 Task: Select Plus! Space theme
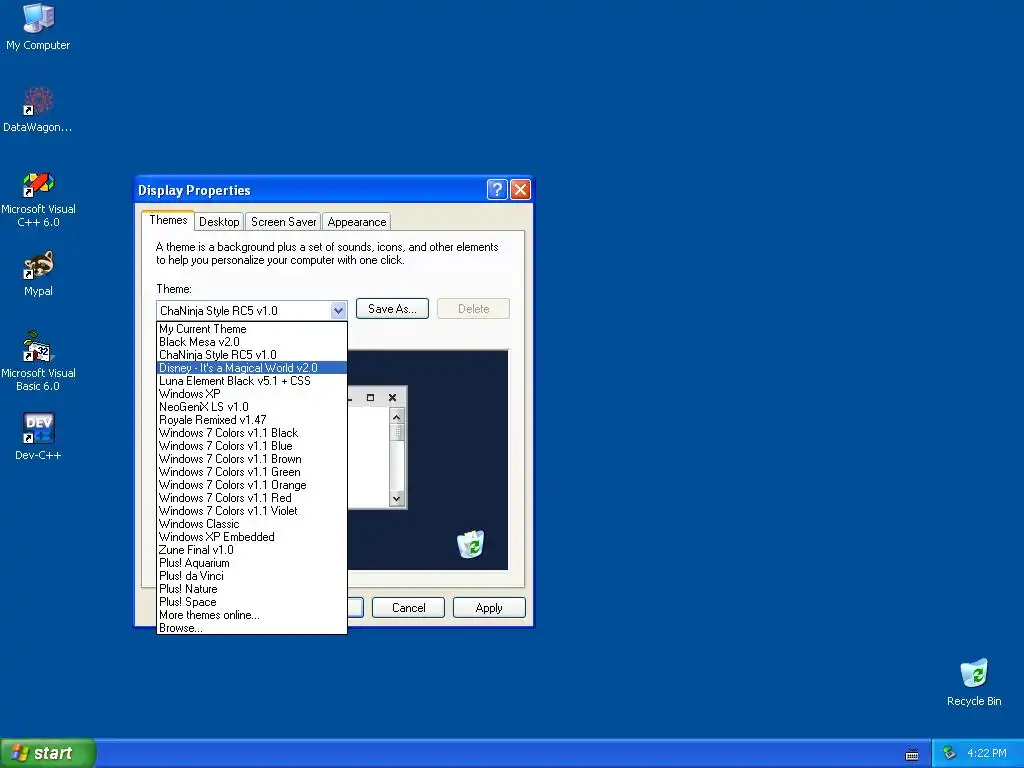click(x=251, y=602)
